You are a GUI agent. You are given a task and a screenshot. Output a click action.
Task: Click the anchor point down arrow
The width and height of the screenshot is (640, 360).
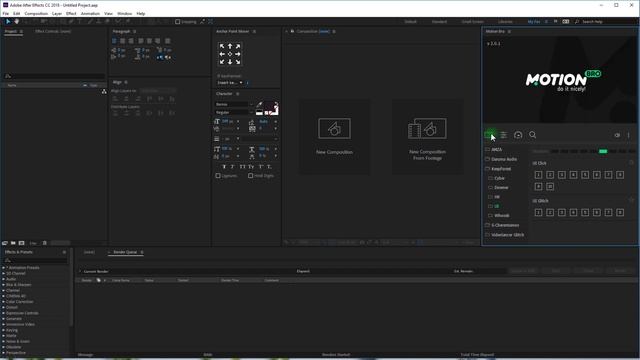click(230, 62)
